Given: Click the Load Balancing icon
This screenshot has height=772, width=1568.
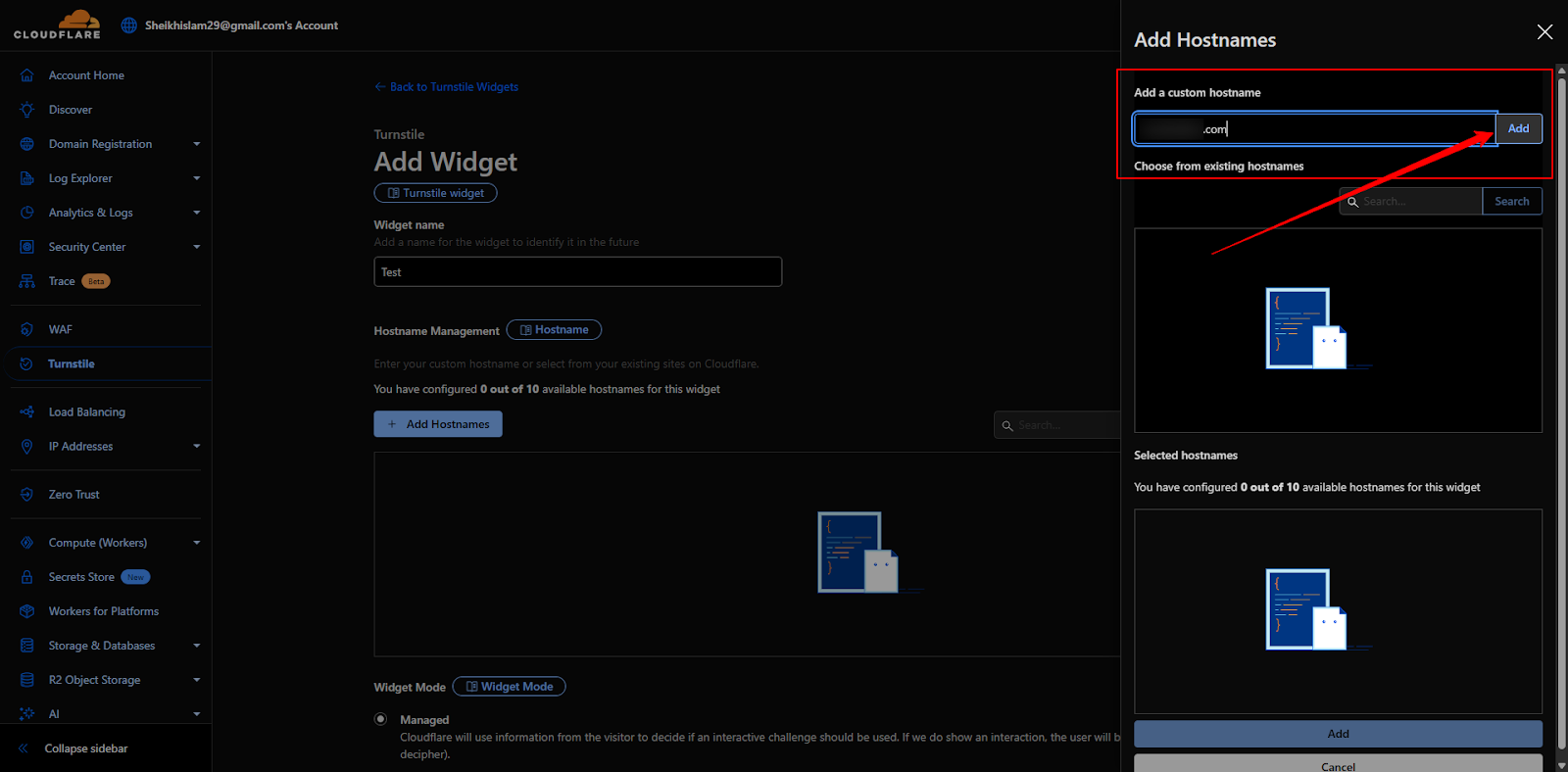Looking at the screenshot, I should [x=26, y=412].
